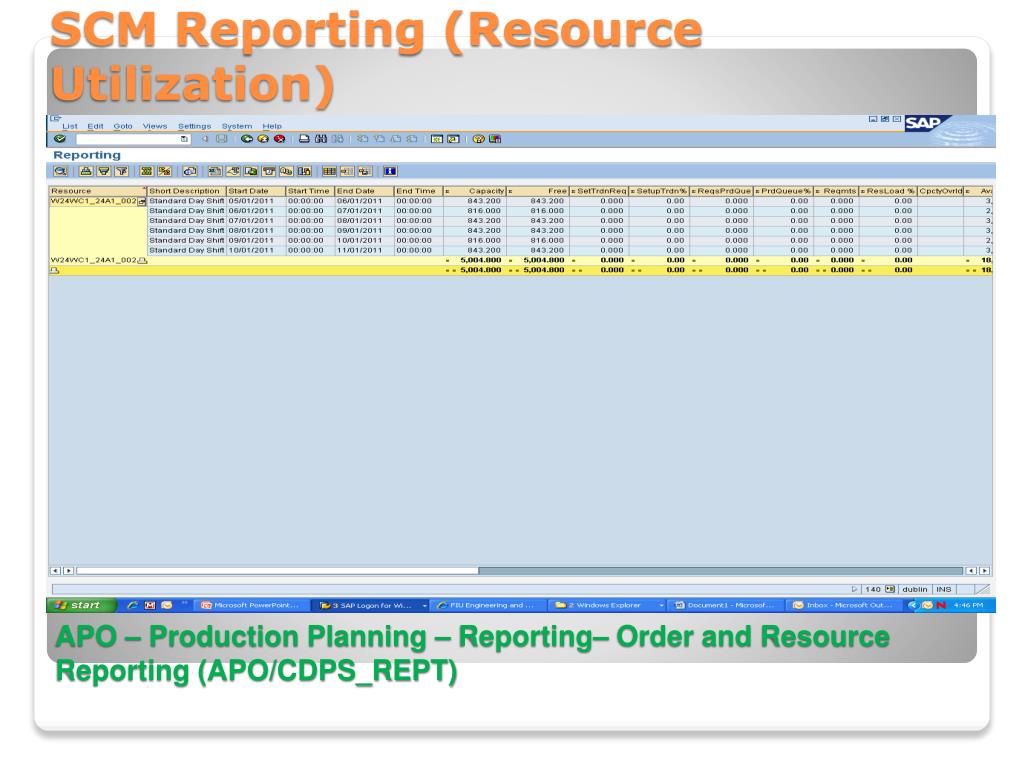Click the yellow Help question mark icon
The height and width of the screenshot is (768, 1024).
pos(479,139)
